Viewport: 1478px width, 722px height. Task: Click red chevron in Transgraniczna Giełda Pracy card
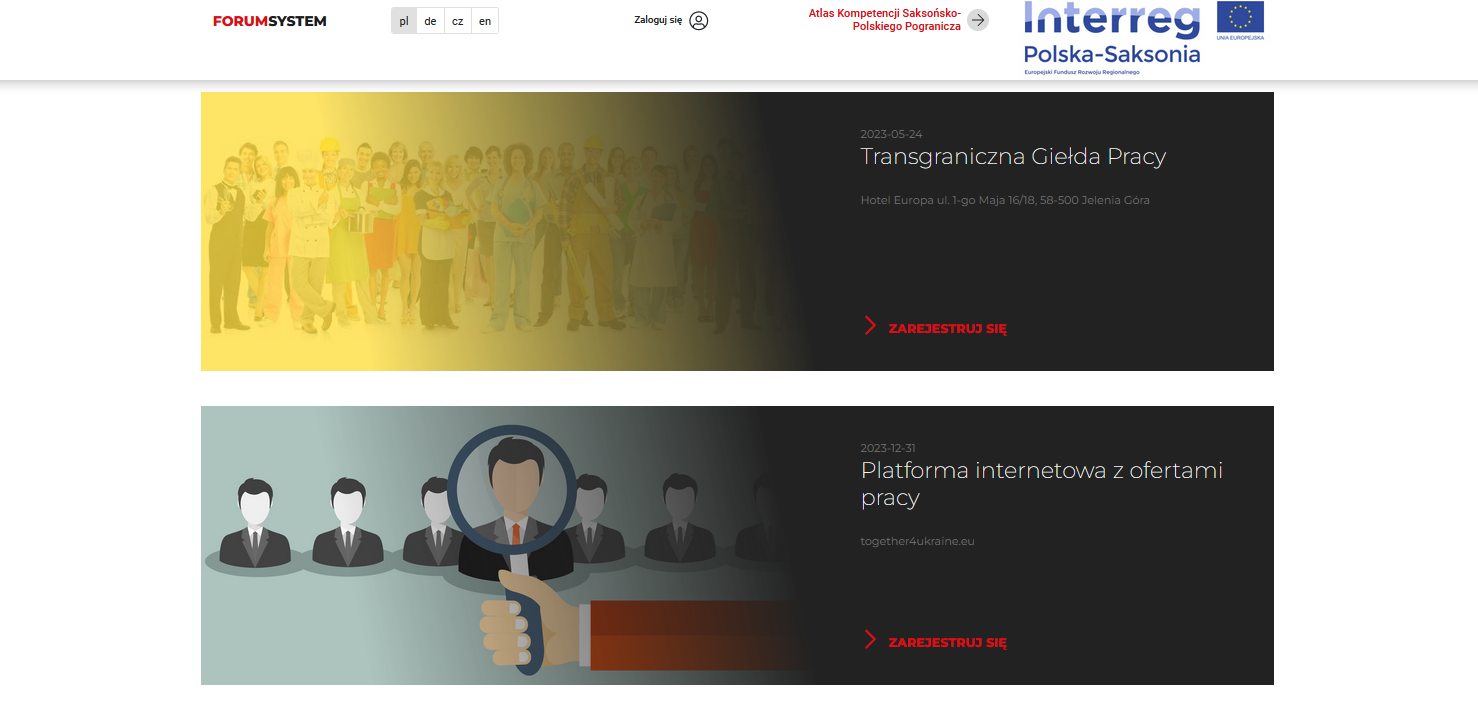click(x=870, y=326)
